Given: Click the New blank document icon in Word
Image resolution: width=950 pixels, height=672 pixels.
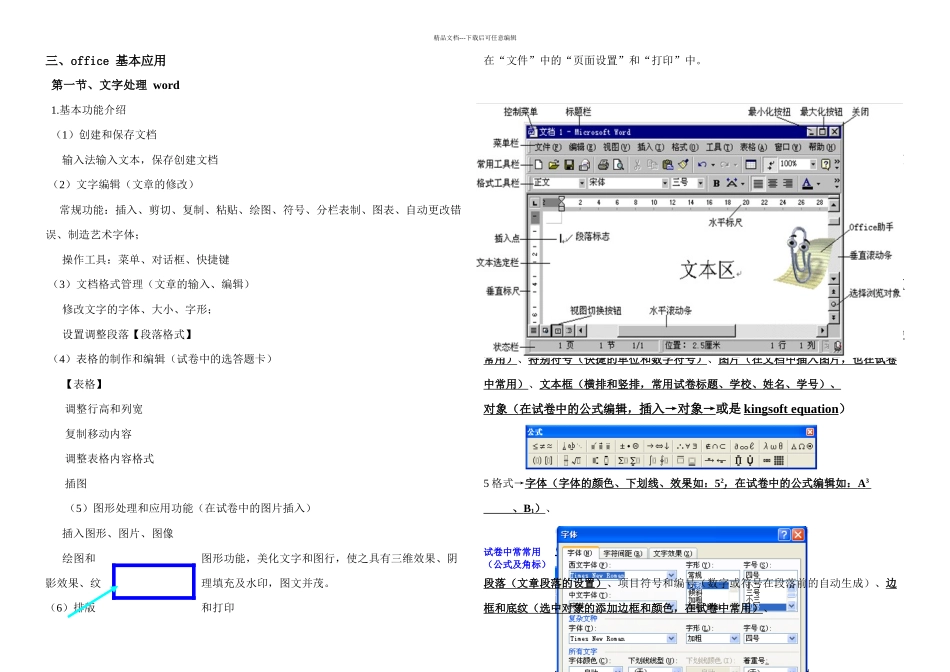Looking at the screenshot, I should 538,165.
